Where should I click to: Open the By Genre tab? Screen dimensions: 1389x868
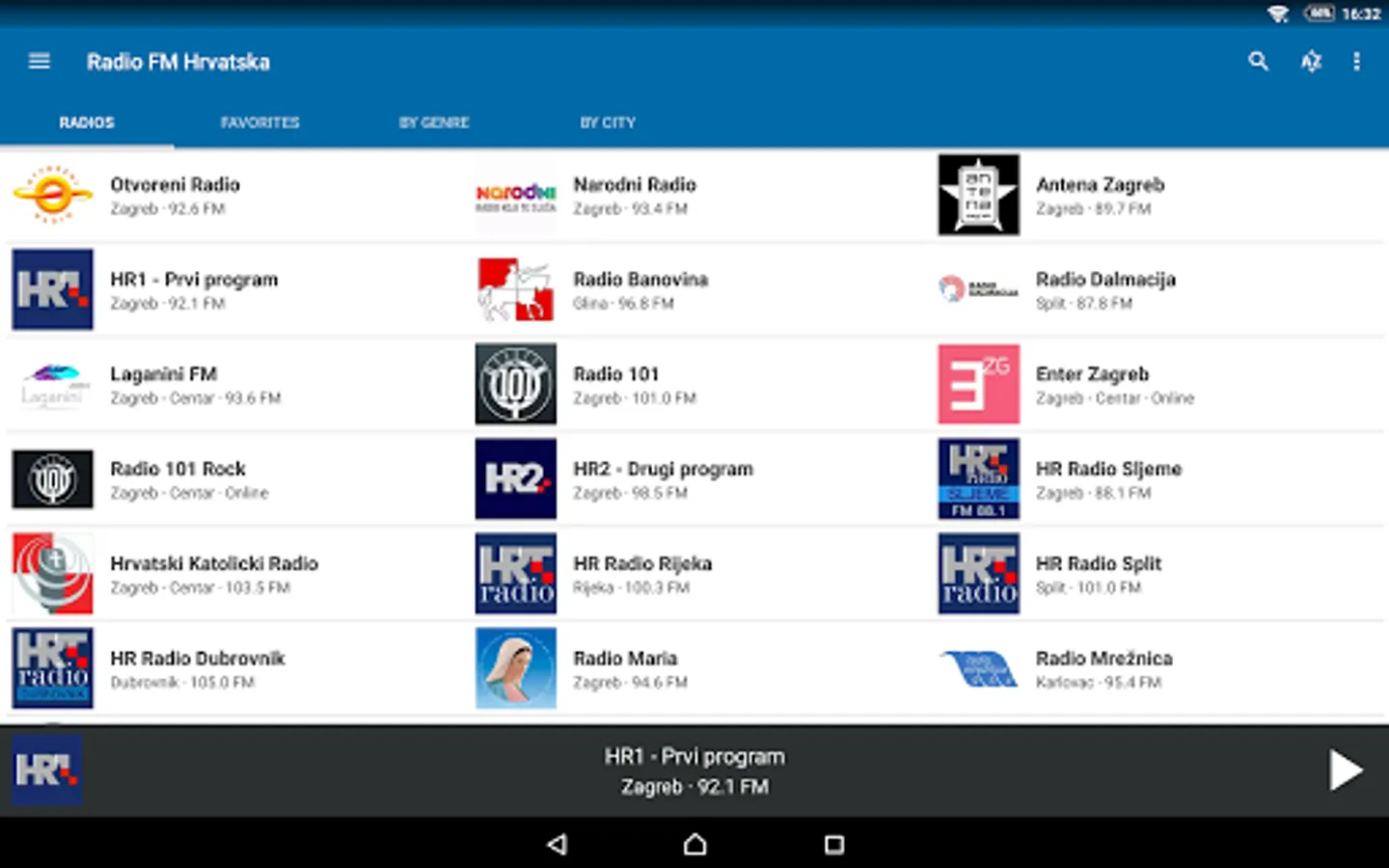click(x=434, y=122)
